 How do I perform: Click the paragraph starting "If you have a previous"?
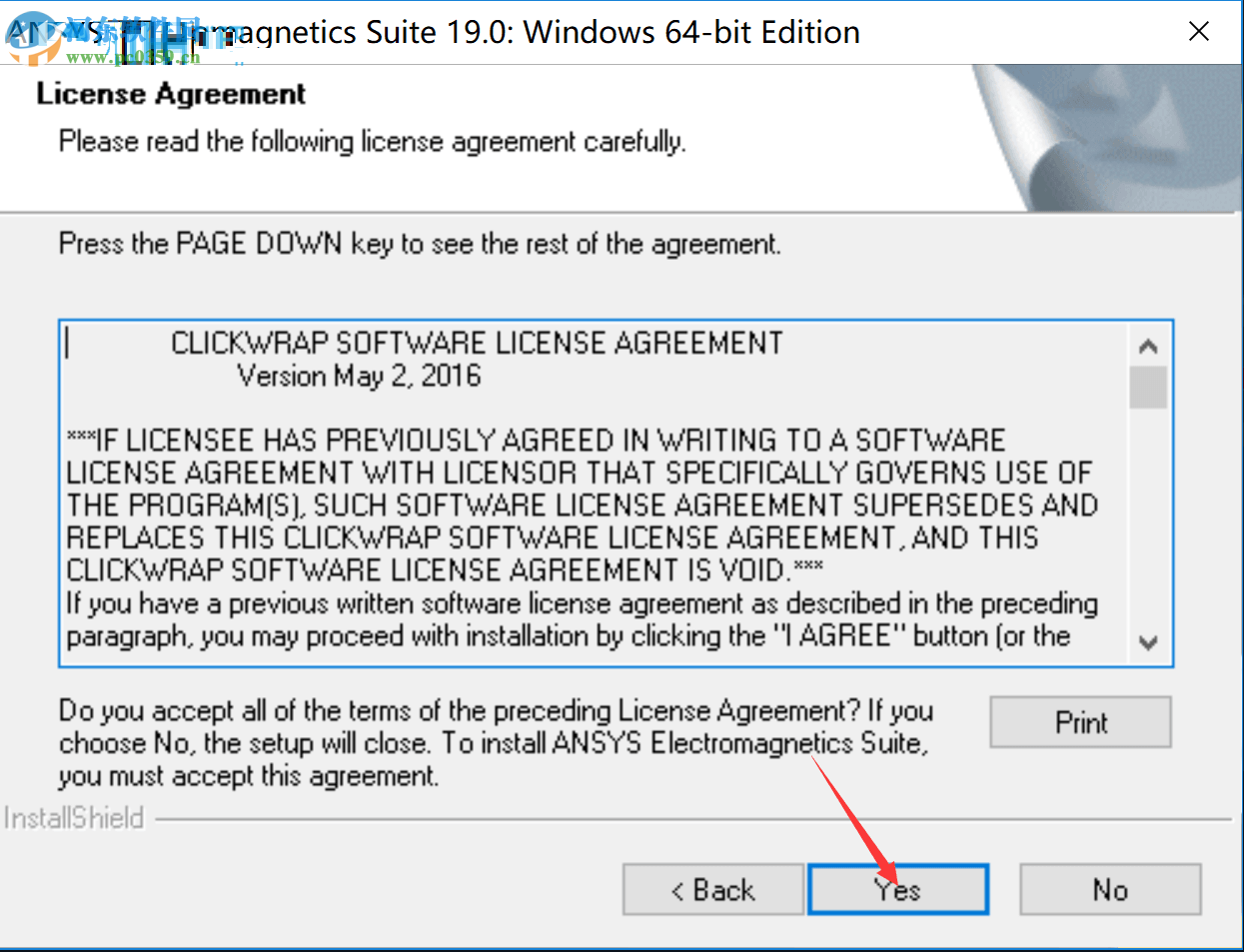tap(582, 619)
